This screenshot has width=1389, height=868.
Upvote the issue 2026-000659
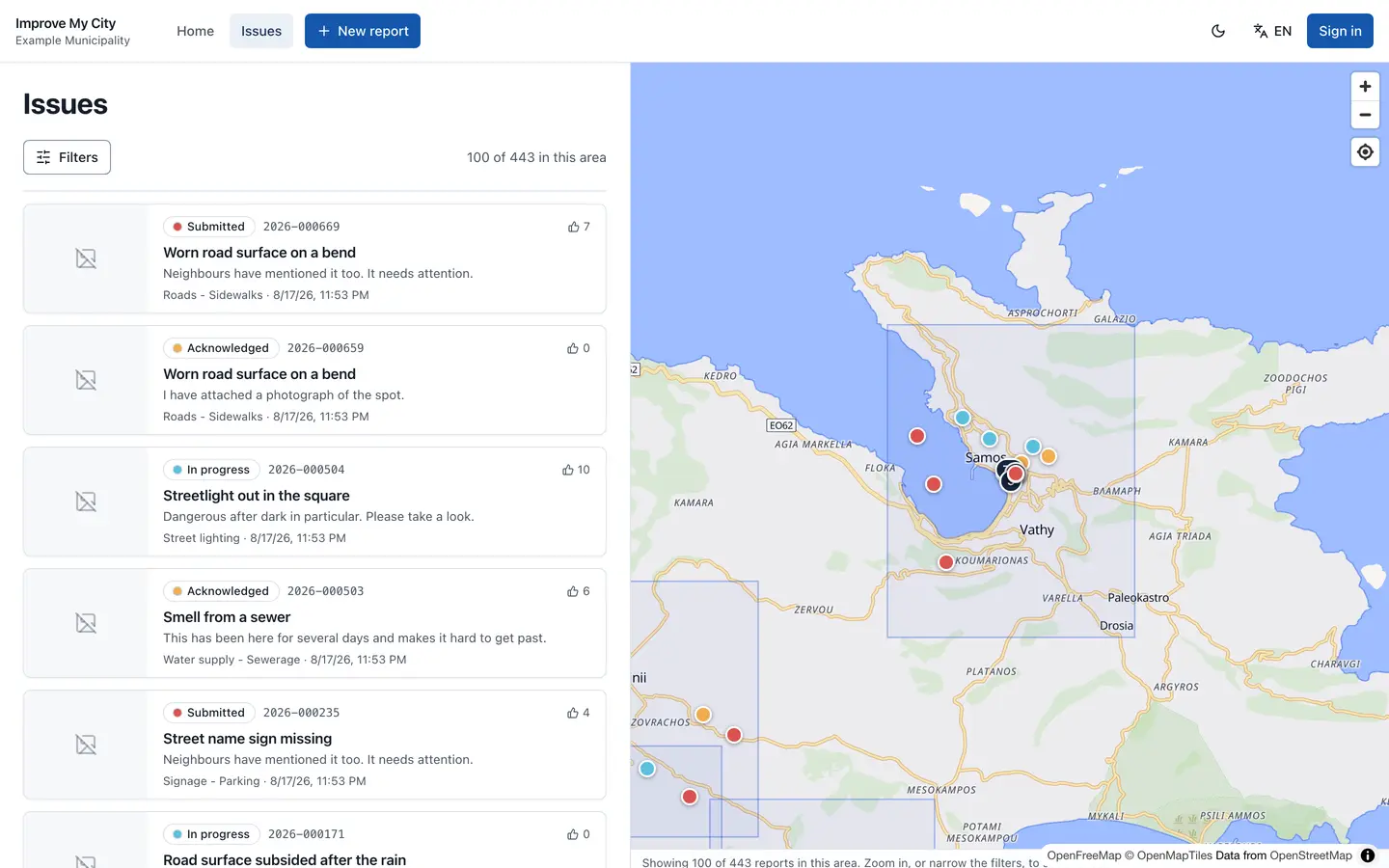point(579,348)
